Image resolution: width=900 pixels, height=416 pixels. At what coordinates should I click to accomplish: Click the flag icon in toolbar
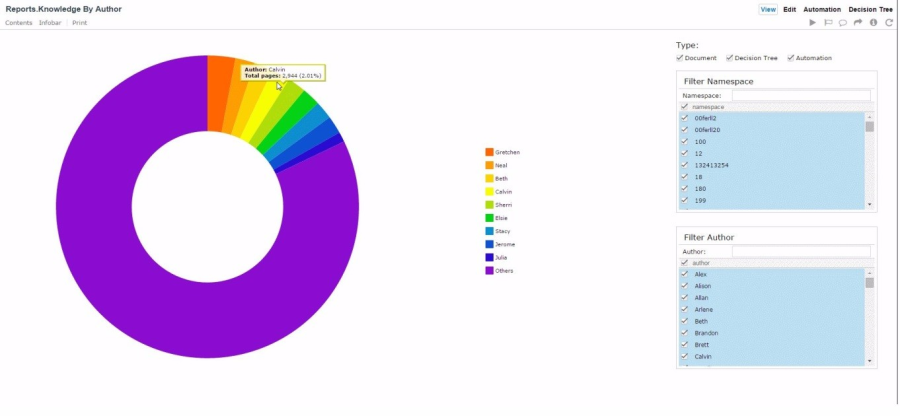(828, 22)
